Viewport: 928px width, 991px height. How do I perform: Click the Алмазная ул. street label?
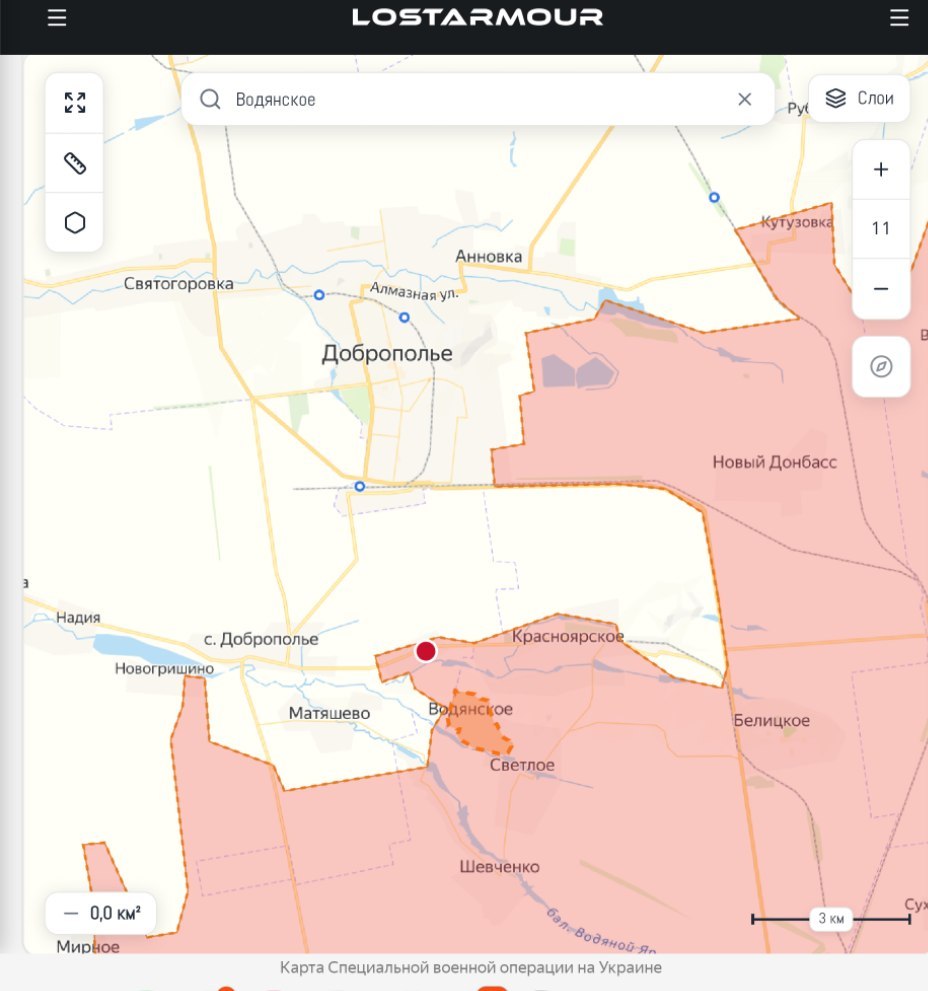coord(414,291)
